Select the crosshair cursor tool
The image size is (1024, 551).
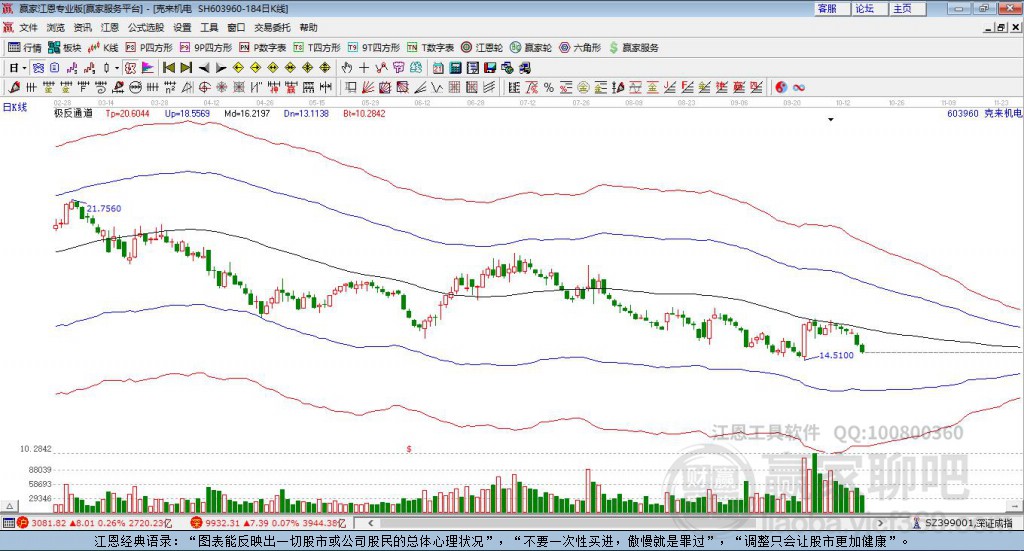[364, 68]
